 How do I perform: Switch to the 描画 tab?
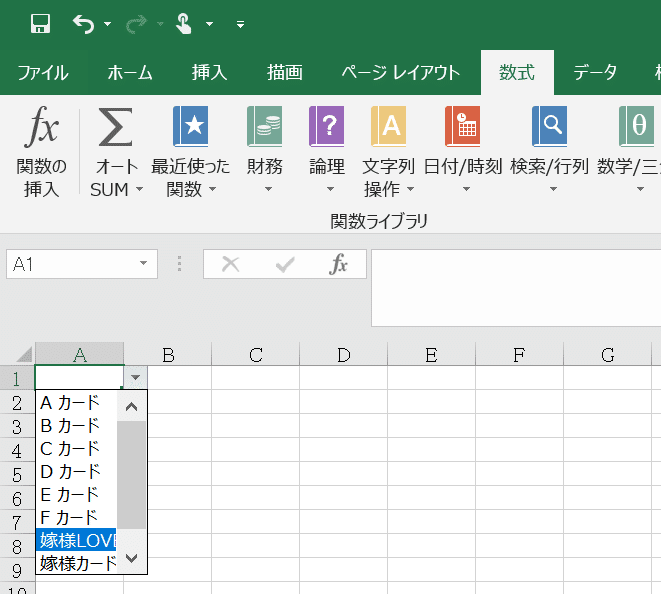click(x=285, y=73)
